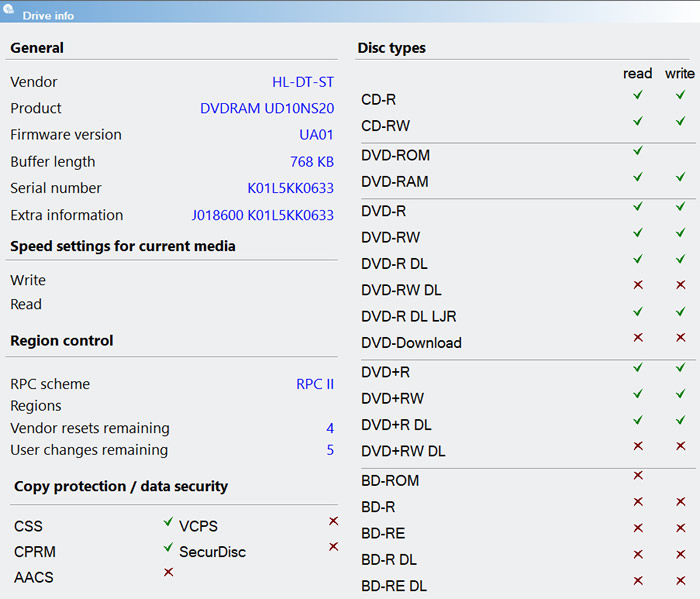Click the UA01 firmware version value
The width and height of the screenshot is (700, 599).
(316, 134)
